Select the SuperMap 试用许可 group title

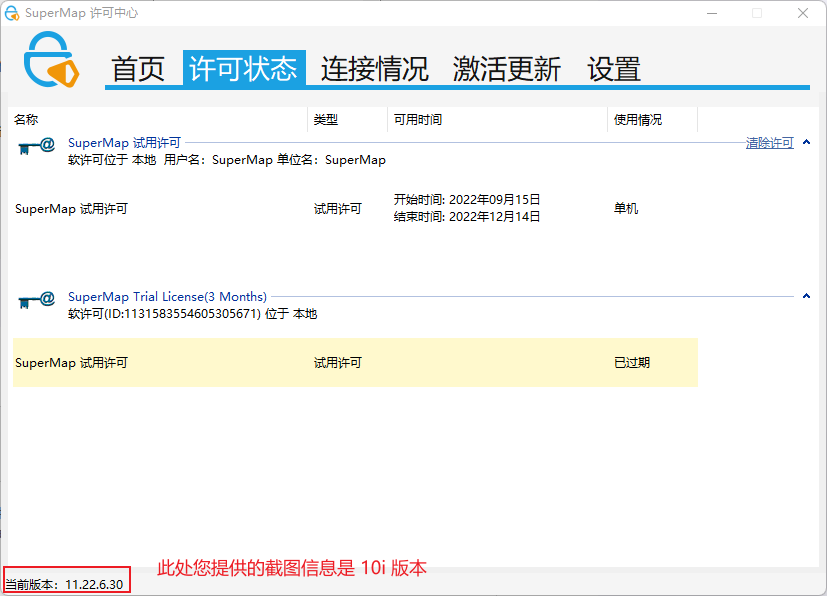[124, 143]
